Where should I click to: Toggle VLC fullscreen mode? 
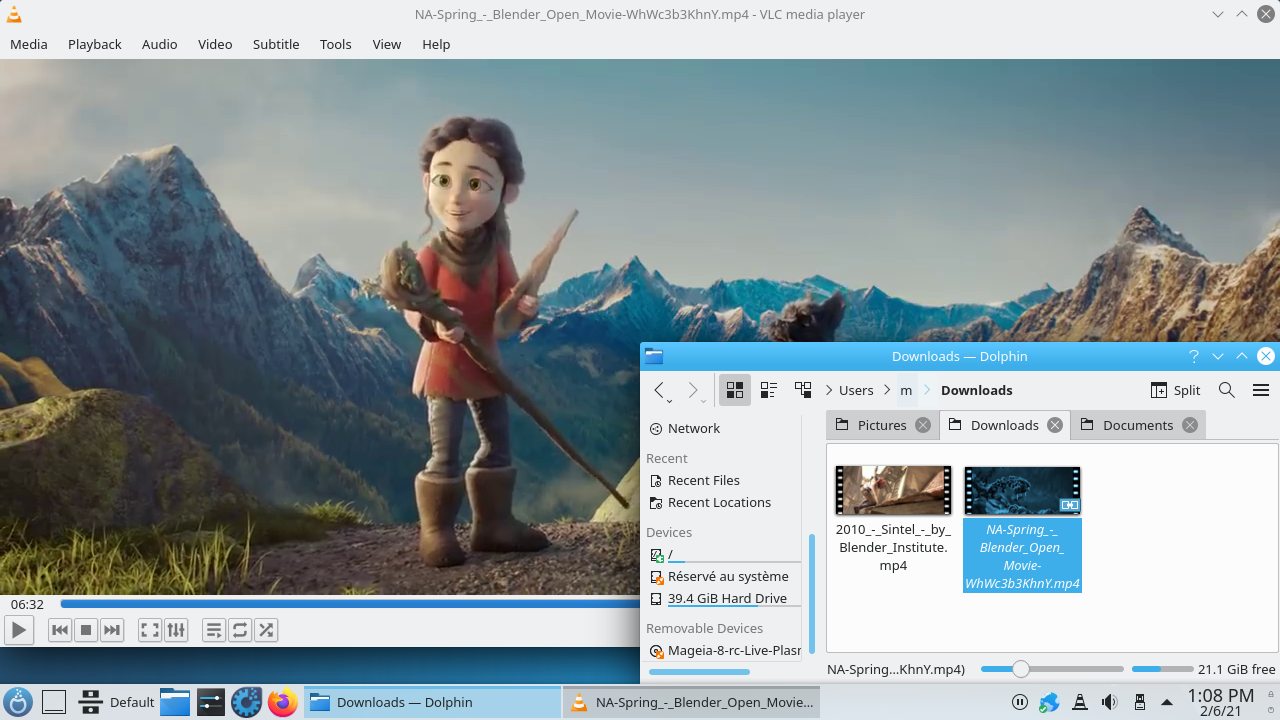point(150,630)
